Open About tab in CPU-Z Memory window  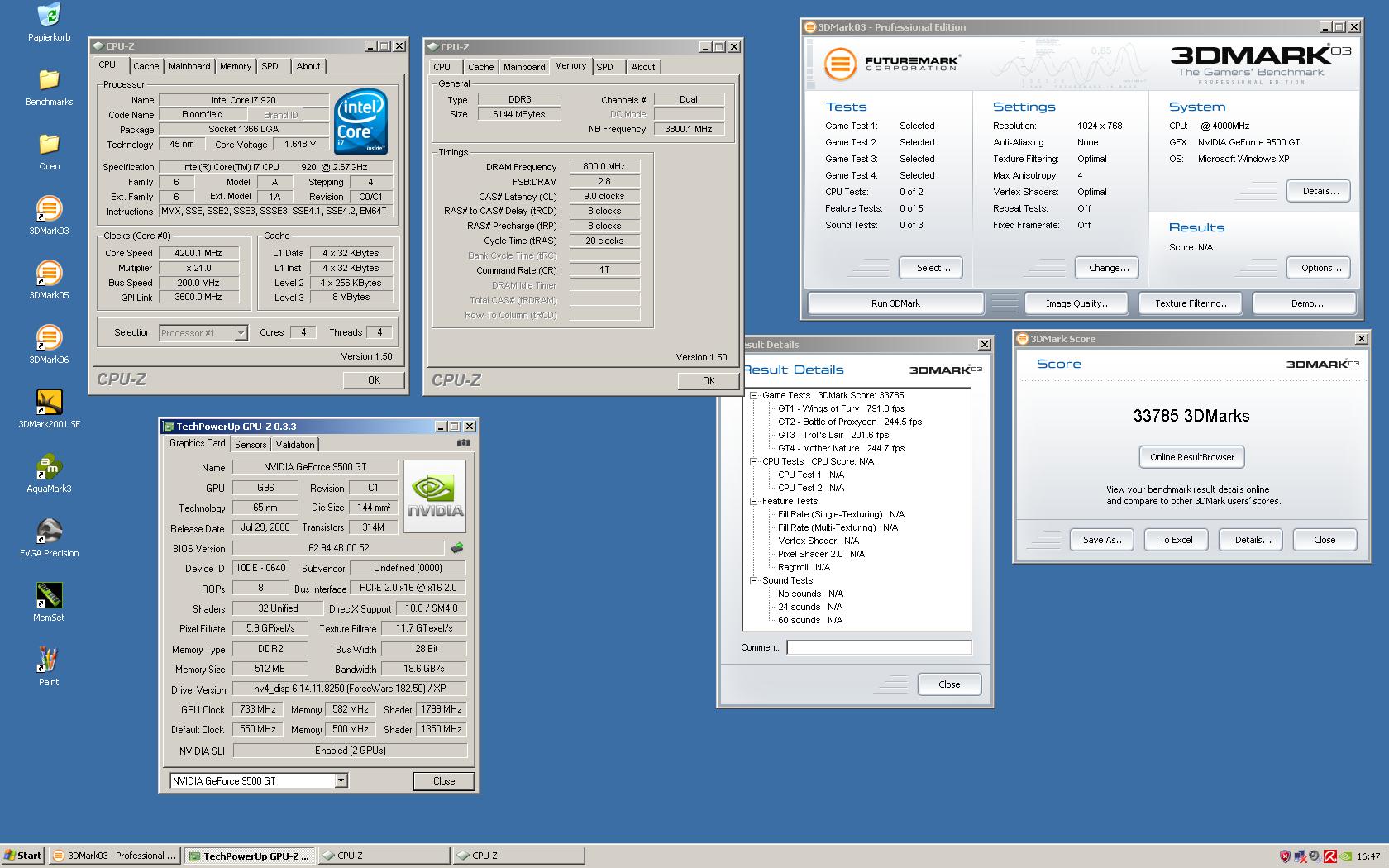(x=643, y=67)
